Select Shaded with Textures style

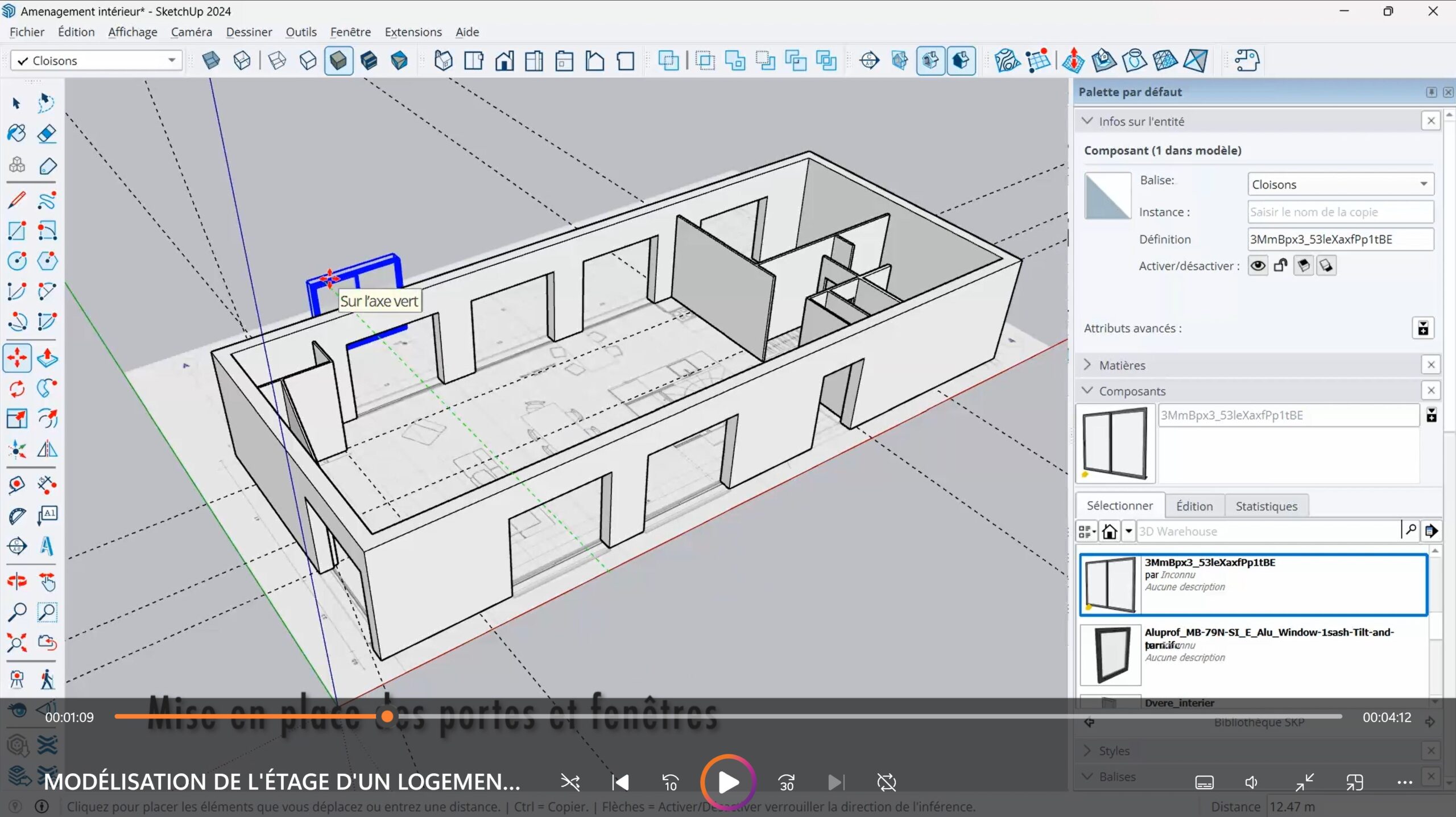[x=369, y=60]
